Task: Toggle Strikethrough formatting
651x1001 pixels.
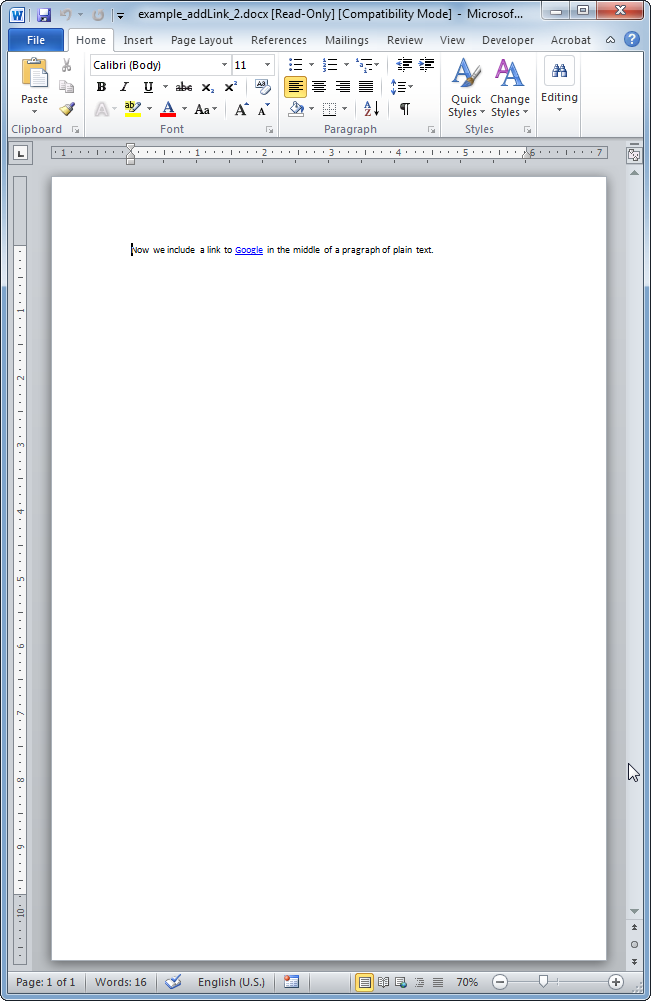Action: [x=184, y=87]
